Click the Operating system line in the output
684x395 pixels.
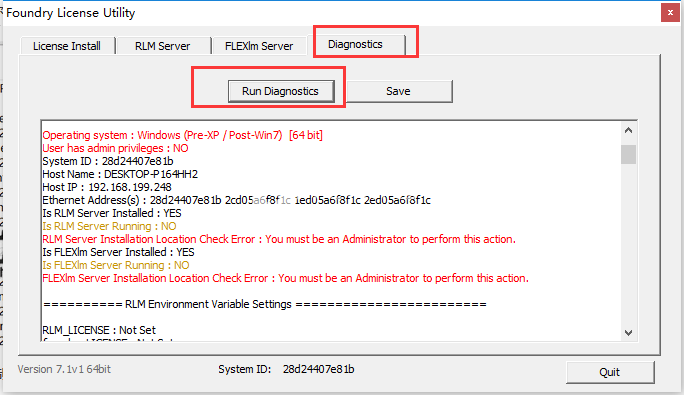182,135
